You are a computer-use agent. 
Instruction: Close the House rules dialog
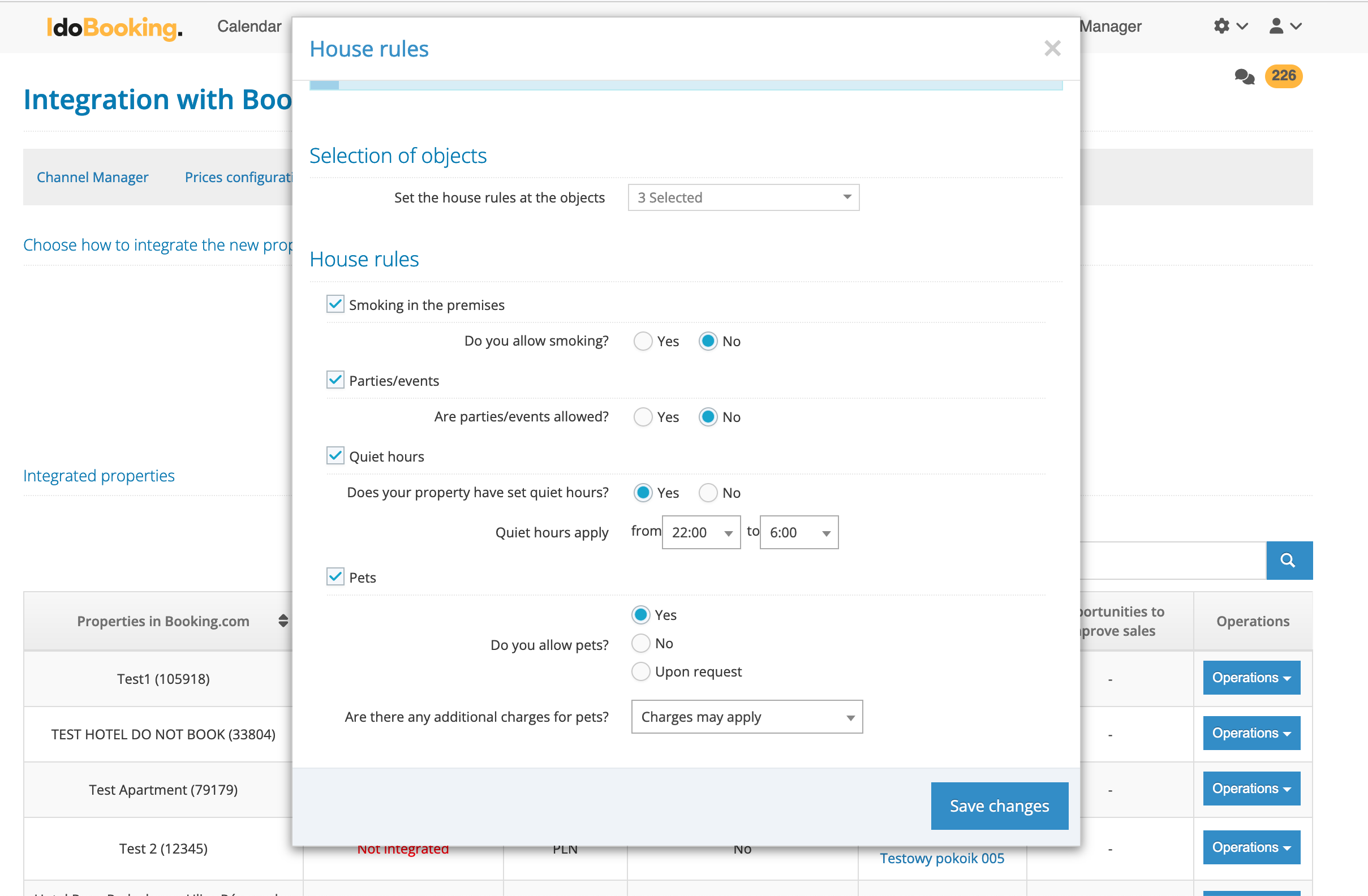point(1052,49)
